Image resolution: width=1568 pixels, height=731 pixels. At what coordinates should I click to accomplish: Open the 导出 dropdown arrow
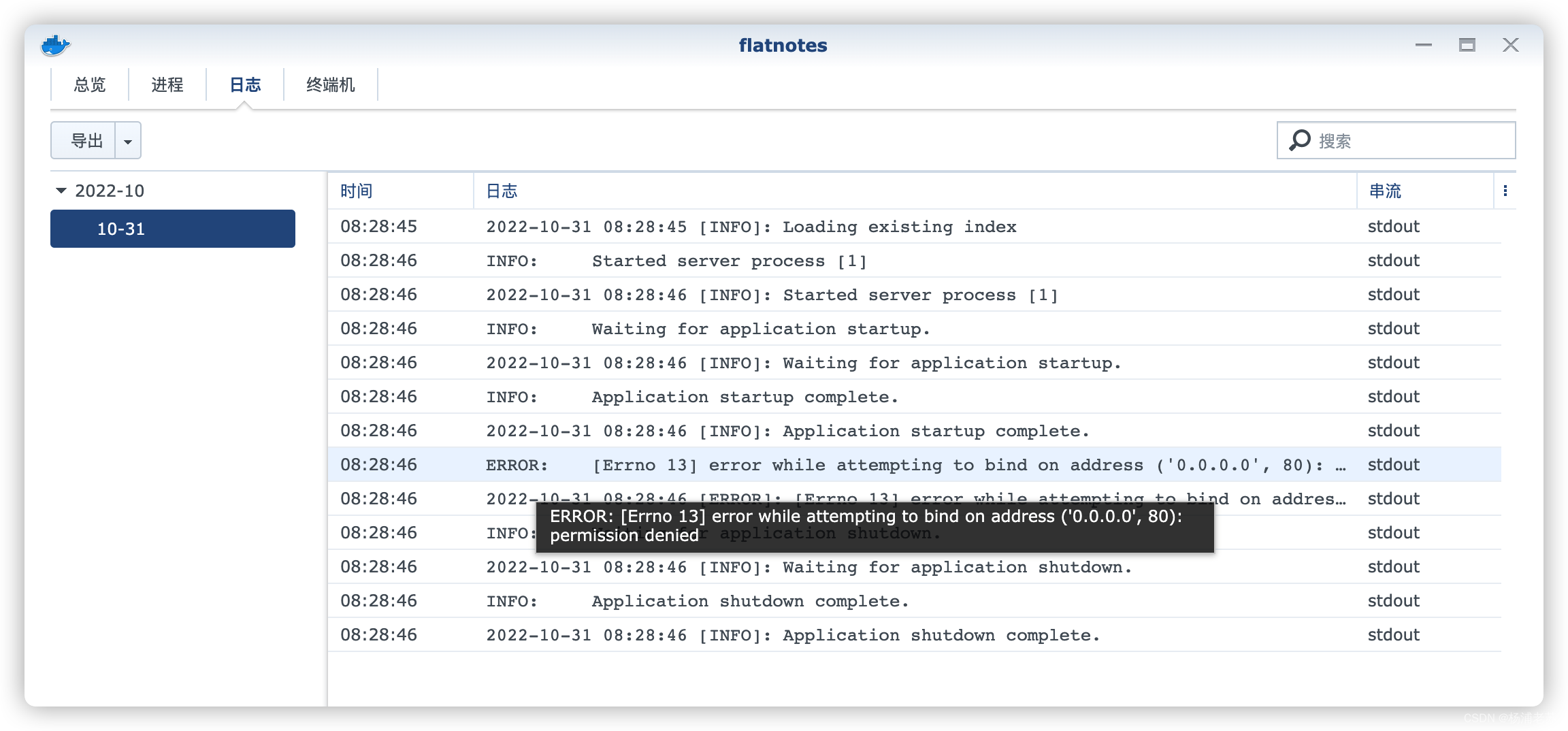[x=128, y=141]
